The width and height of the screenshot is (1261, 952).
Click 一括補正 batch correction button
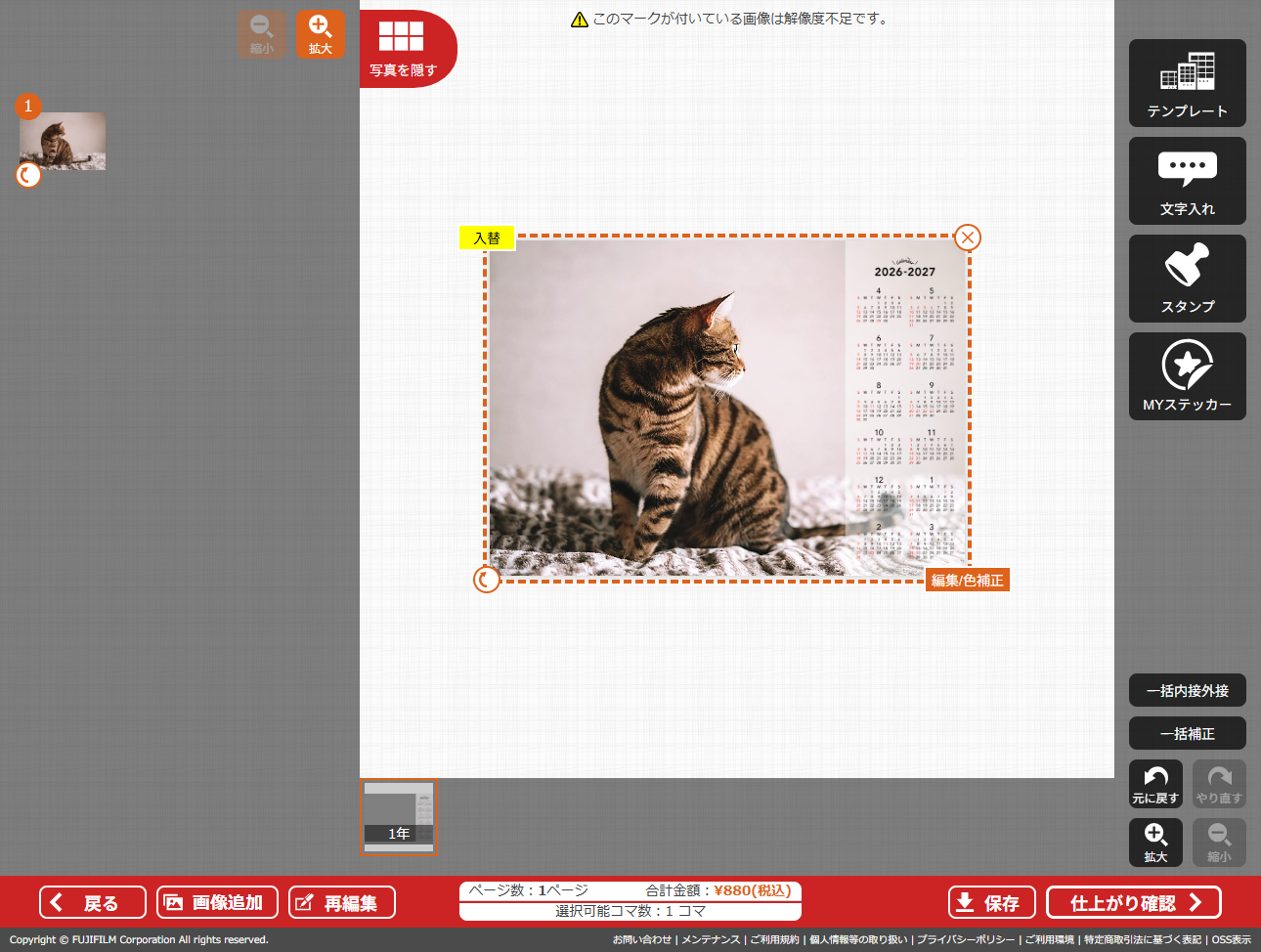pos(1187,733)
